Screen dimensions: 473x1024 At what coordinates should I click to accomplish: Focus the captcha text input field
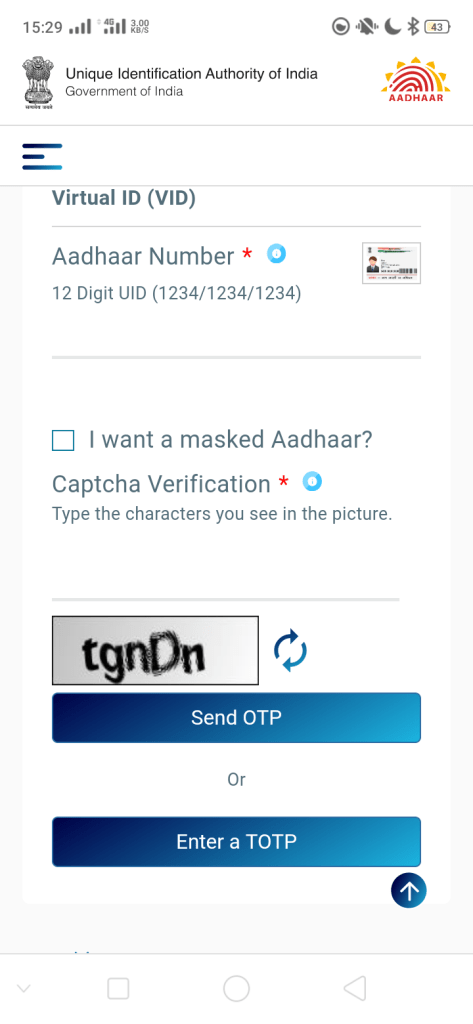(225, 575)
